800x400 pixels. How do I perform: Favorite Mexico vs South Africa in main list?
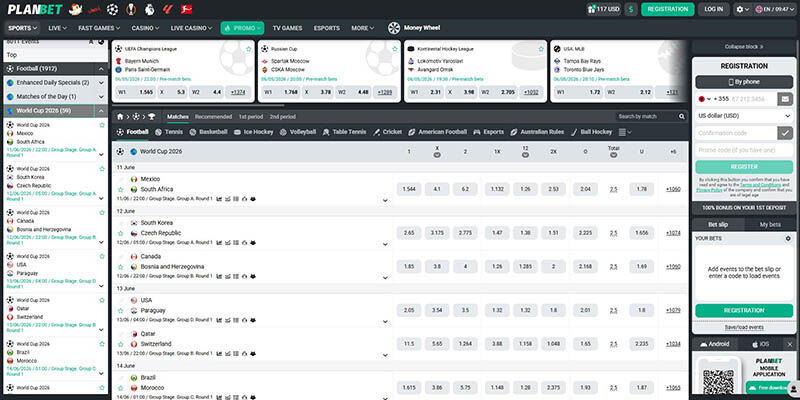click(121, 189)
